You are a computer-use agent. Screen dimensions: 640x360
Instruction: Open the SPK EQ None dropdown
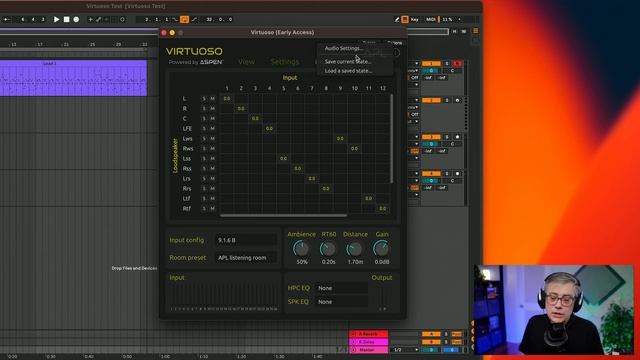point(342,302)
